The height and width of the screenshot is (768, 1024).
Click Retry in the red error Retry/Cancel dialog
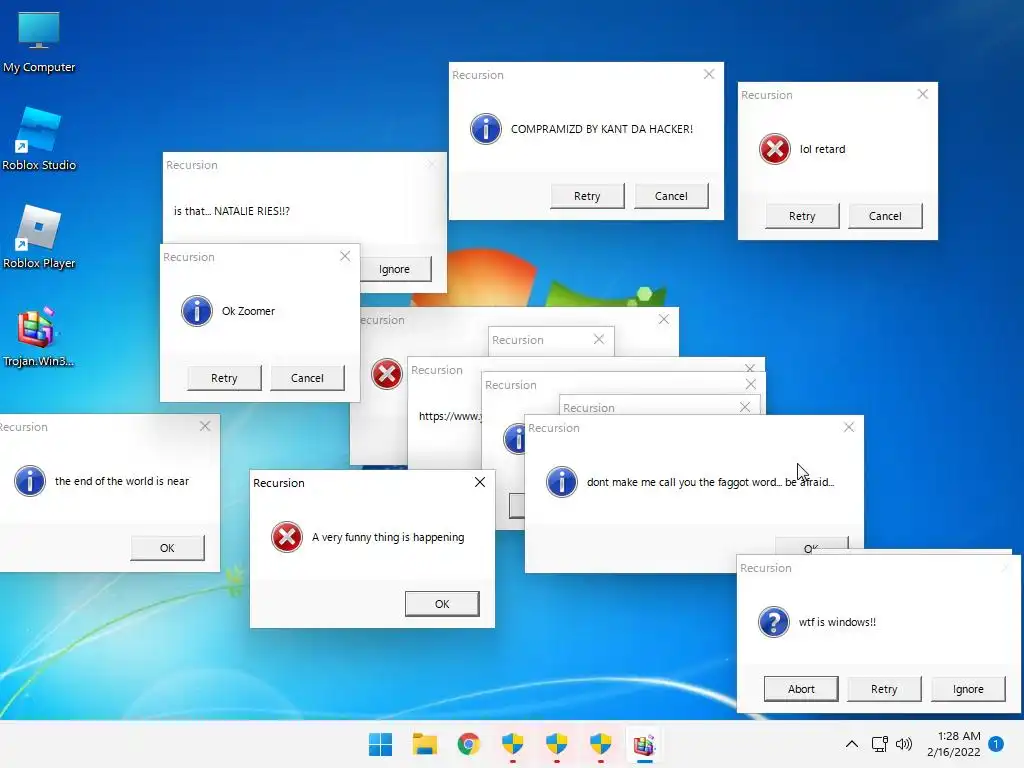coord(802,216)
